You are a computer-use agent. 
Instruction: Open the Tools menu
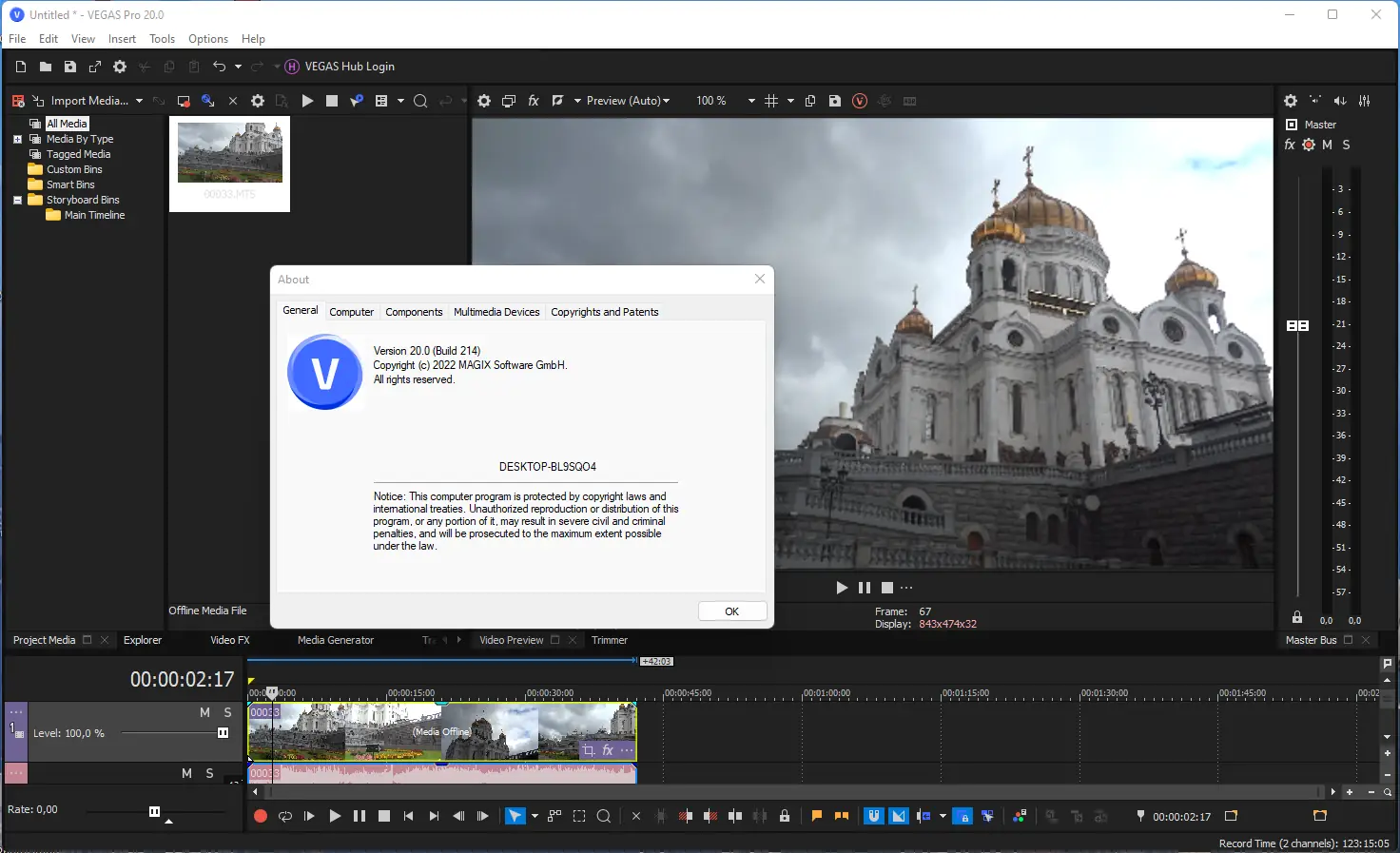pyautogui.click(x=162, y=39)
